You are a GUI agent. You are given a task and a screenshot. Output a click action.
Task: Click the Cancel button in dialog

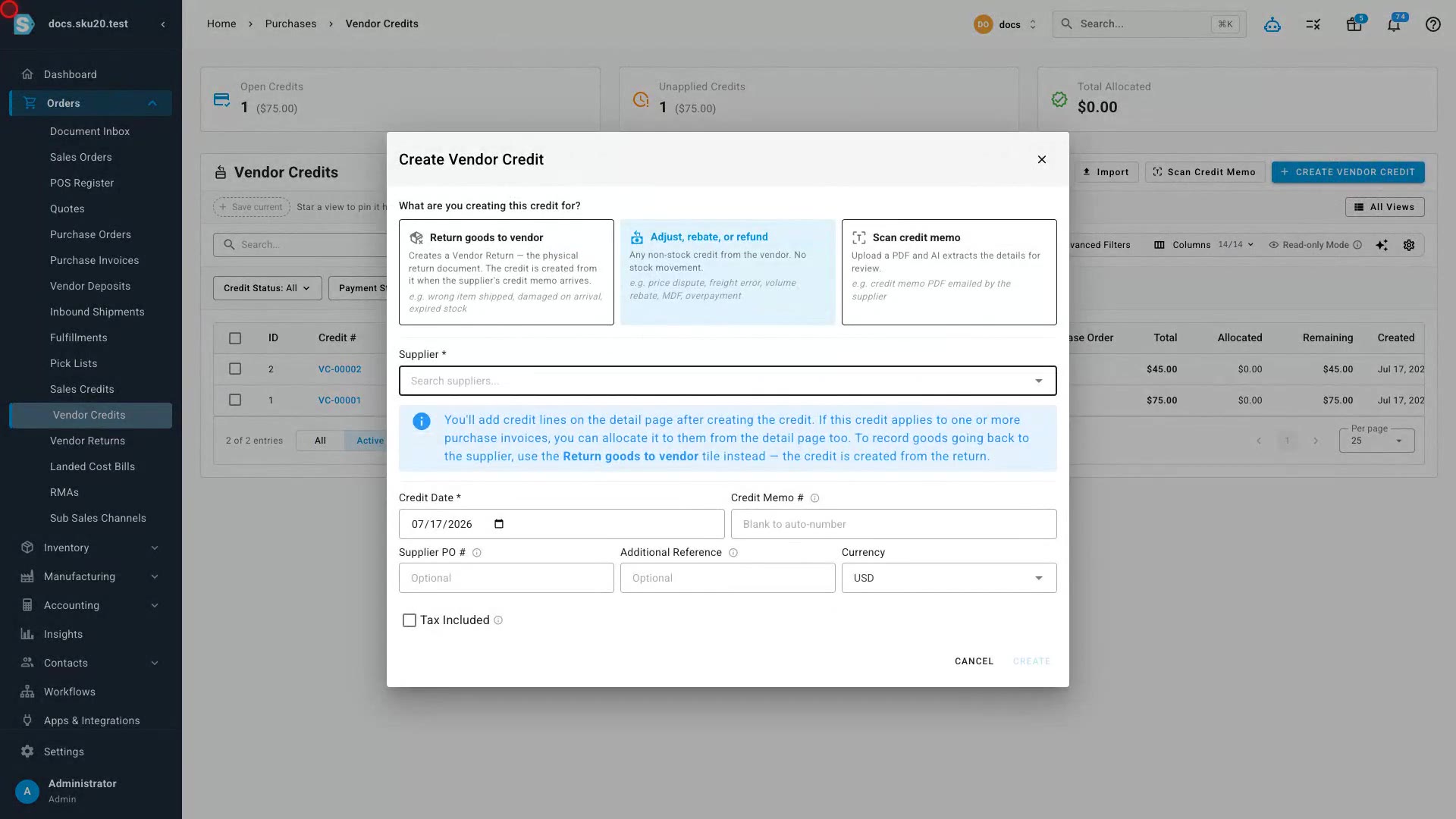pyautogui.click(x=974, y=661)
